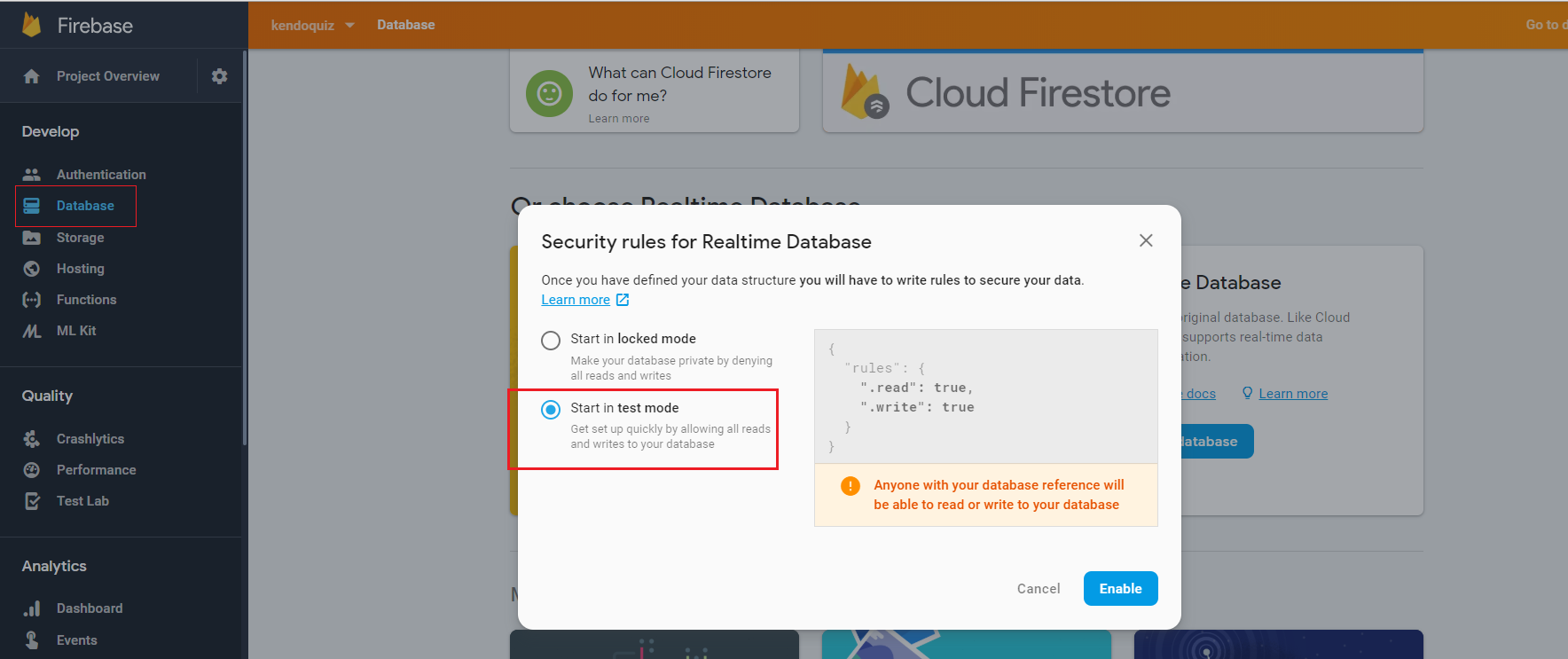Viewport: 1568px width, 659px height.
Task: Open Test Lab in the sidebar
Action: point(82,501)
